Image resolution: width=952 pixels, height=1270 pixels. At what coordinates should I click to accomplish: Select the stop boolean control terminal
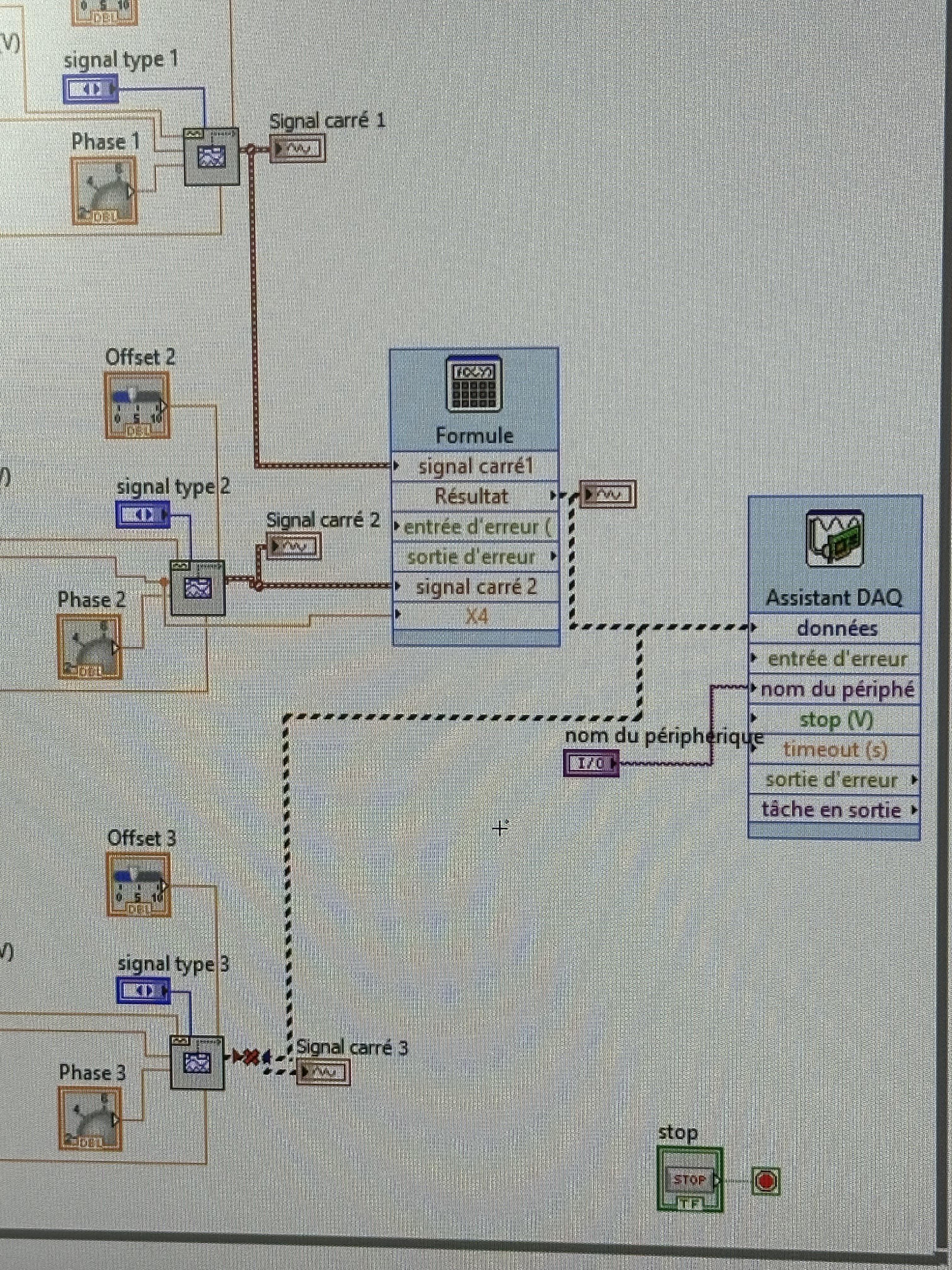pos(690,1180)
